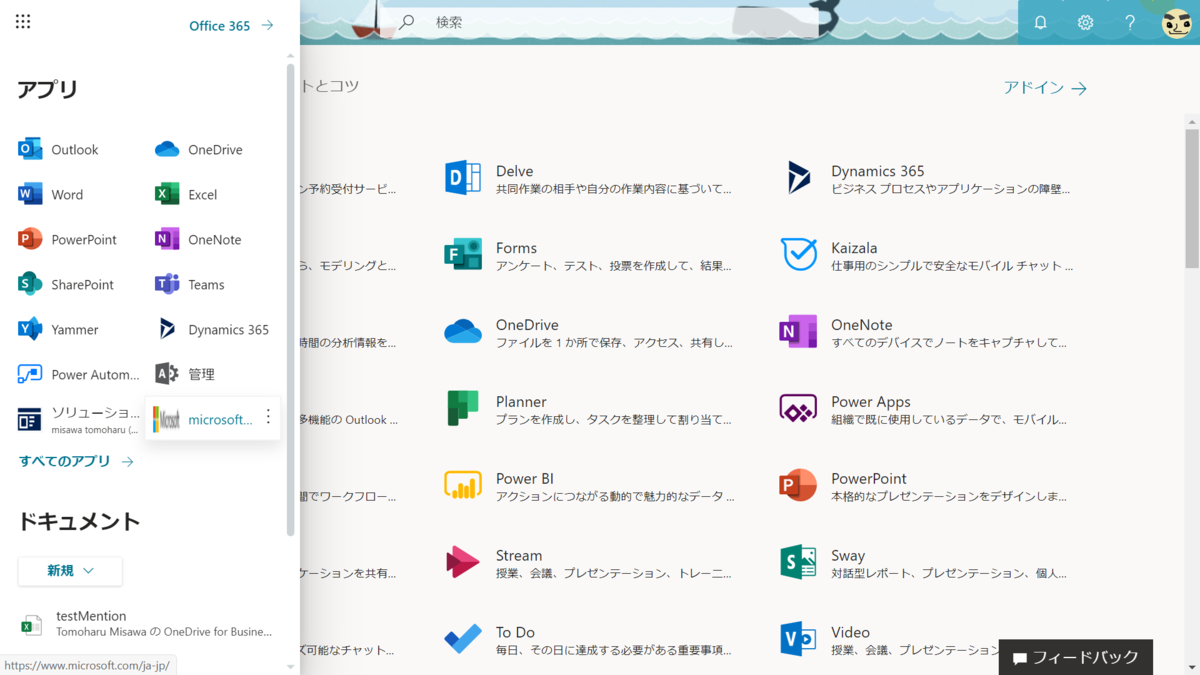Open the account profile picture menu
Image resolution: width=1200 pixels, height=675 pixels.
click(x=1176, y=22)
